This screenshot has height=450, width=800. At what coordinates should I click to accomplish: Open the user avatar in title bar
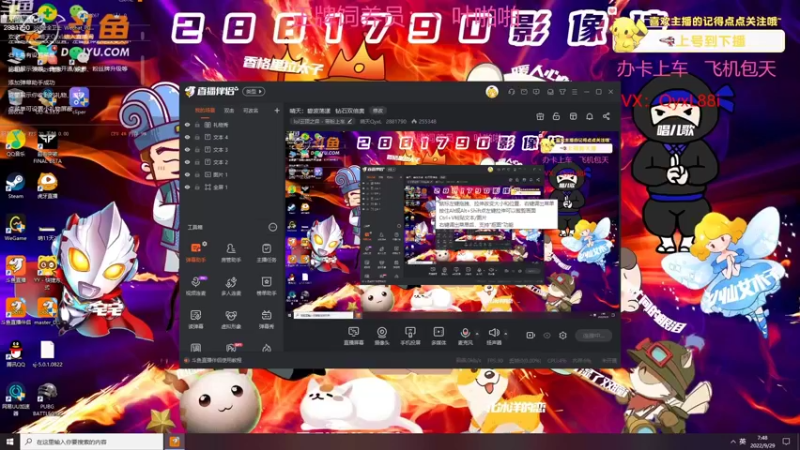[x=492, y=92]
